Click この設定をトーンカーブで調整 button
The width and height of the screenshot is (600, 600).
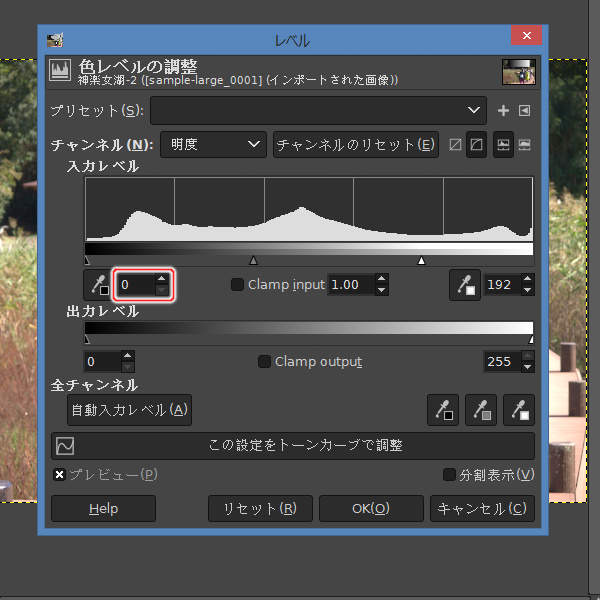[293, 446]
